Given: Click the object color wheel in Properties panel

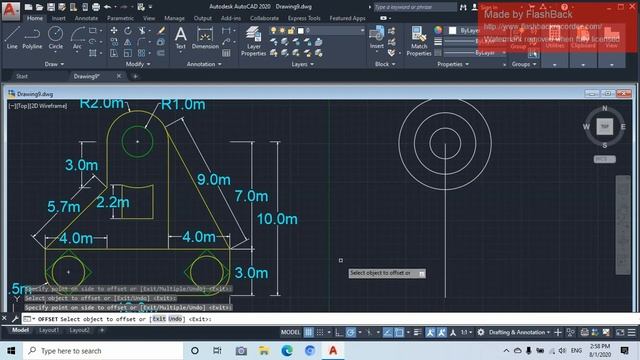Looking at the screenshot, I should tap(438, 30).
